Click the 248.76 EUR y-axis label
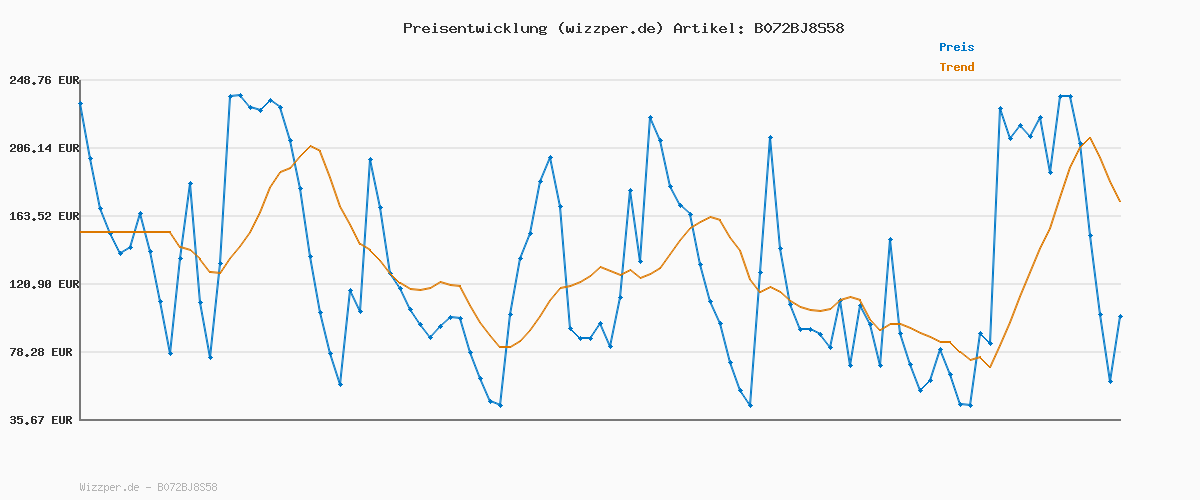 click(x=44, y=80)
